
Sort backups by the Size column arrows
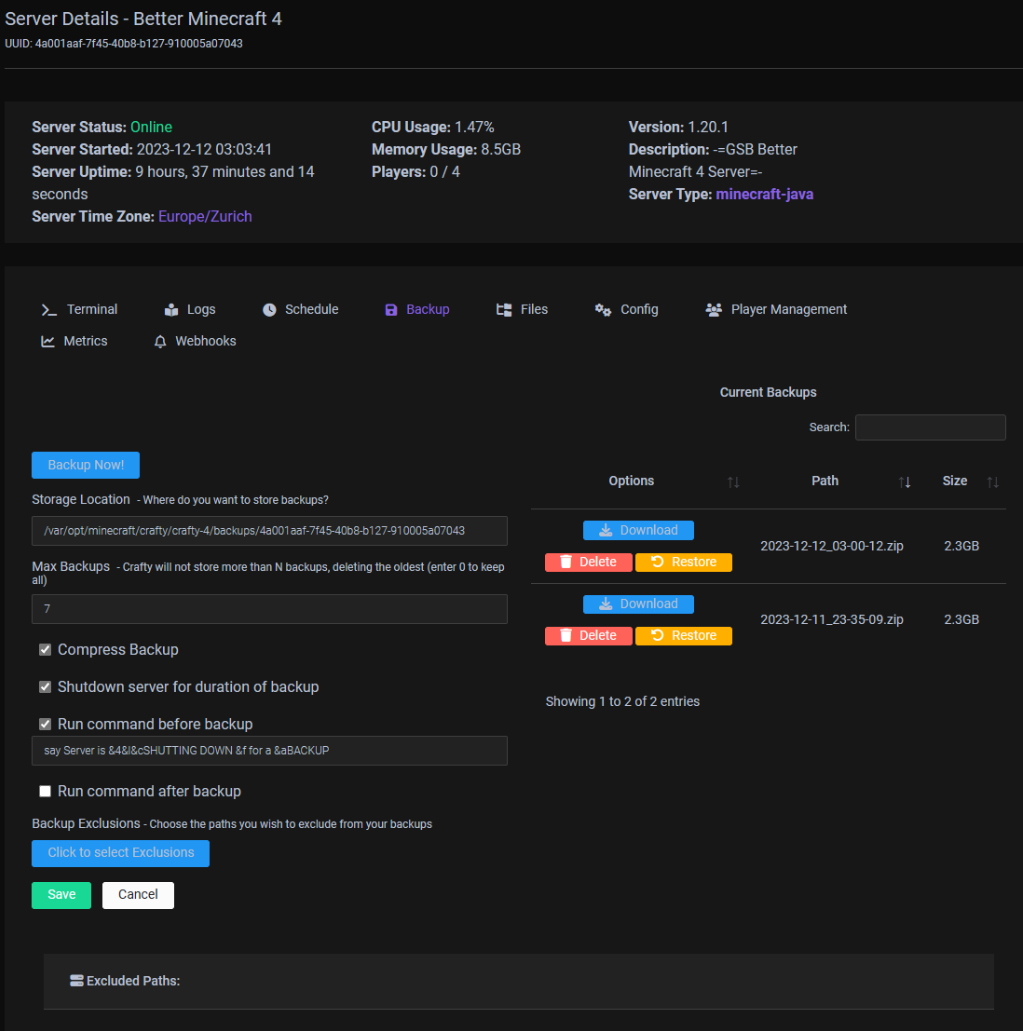pos(992,482)
